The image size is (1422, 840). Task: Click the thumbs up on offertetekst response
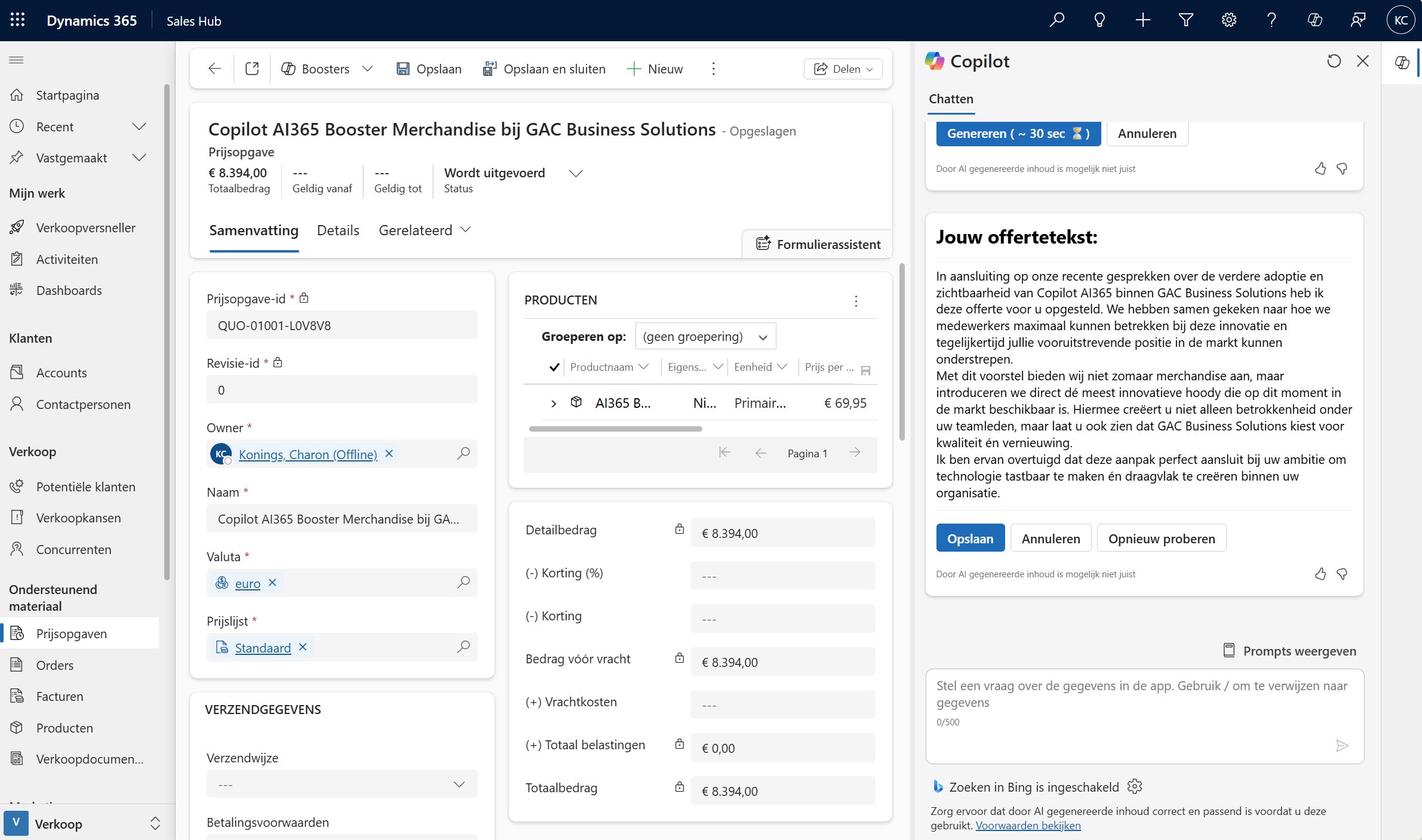pos(1320,574)
